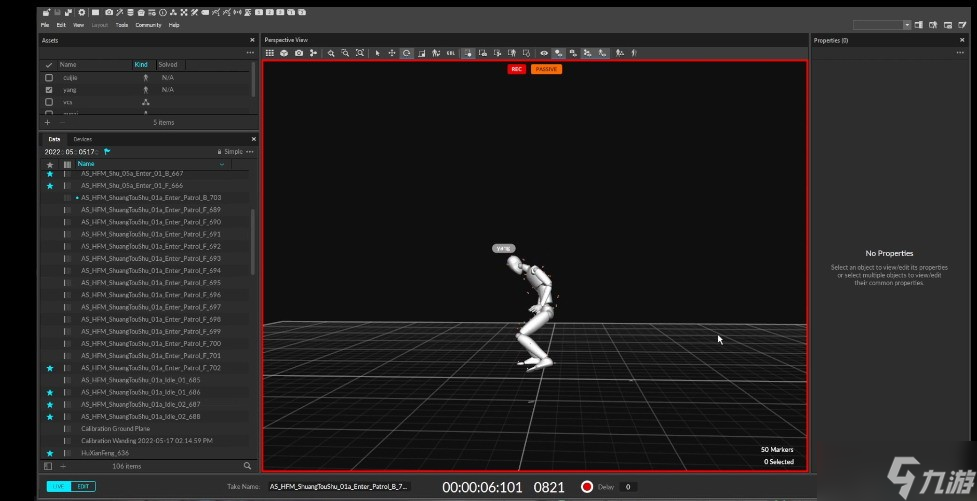Sort assets by Kind column header
This screenshot has width=977, height=501.
coord(141,64)
